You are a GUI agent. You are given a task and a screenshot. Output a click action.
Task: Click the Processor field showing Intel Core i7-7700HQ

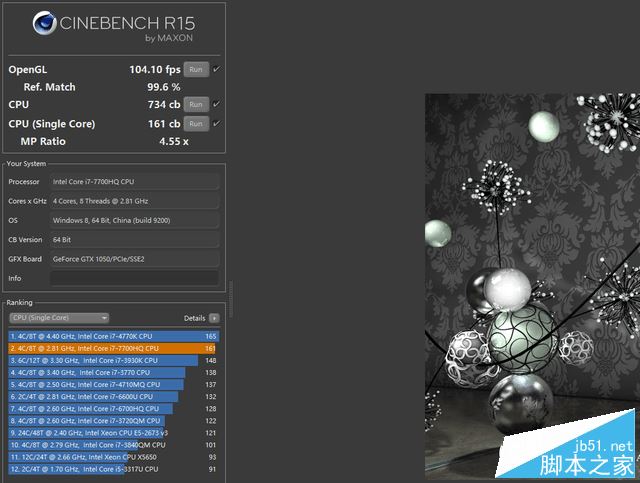(134, 182)
